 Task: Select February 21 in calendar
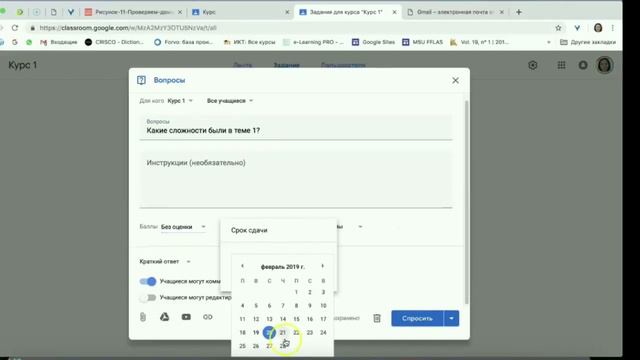(x=282, y=332)
